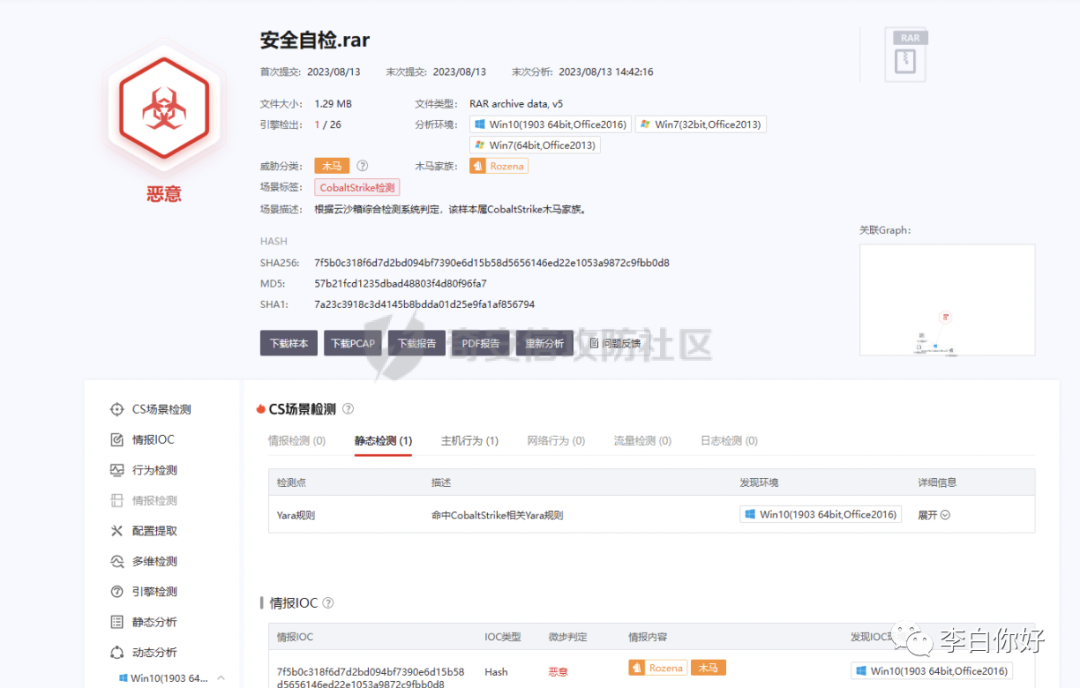Open the 关联Graph thumbnail preview
This screenshot has width=1080, height=688.
click(947, 300)
